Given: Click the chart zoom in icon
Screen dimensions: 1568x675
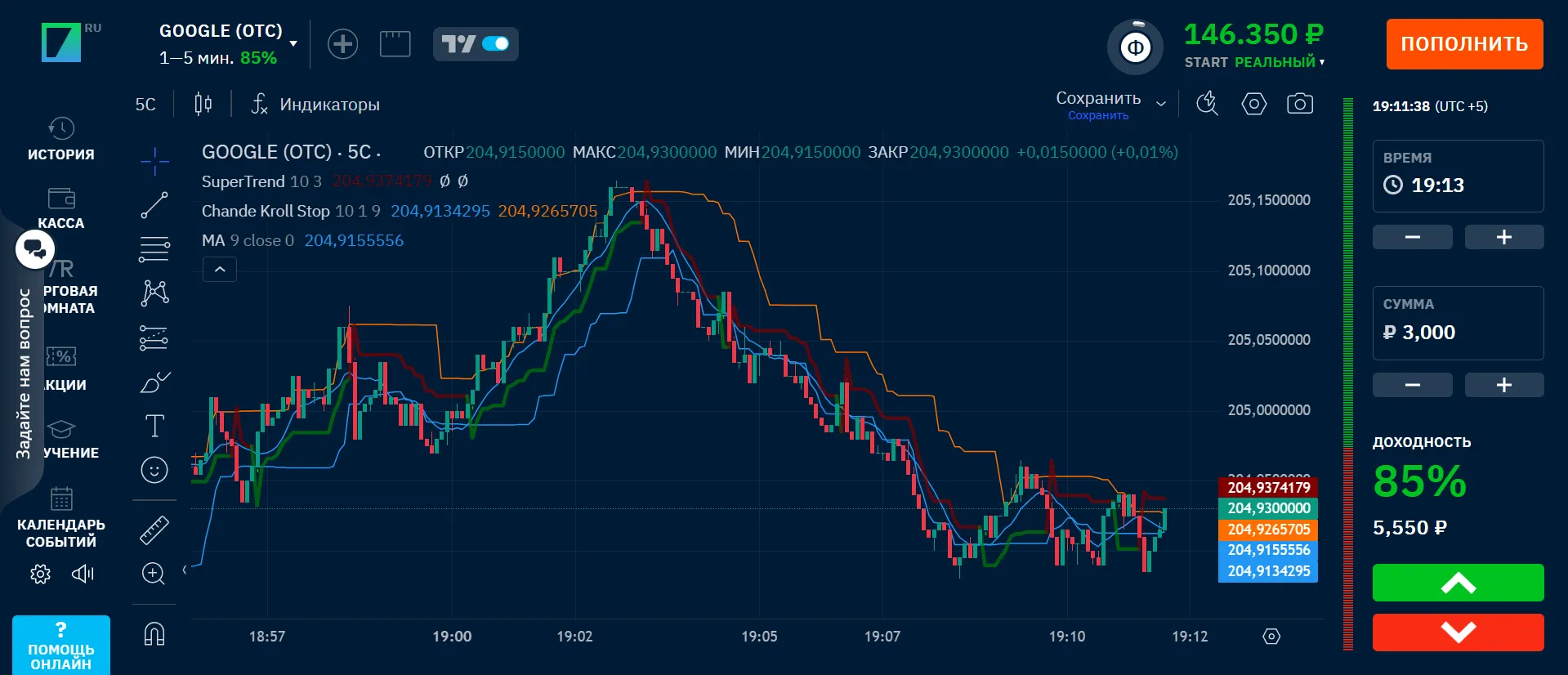Looking at the screenshot, I should coord(154,573).
